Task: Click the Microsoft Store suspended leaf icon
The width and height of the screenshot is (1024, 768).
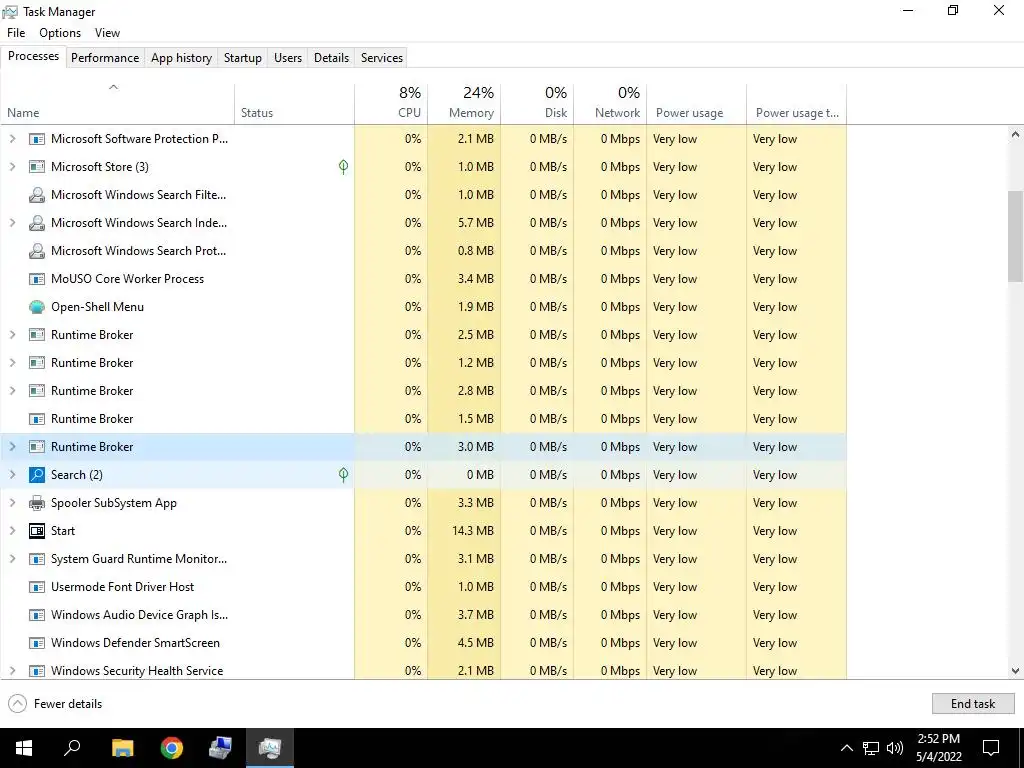Action: click(x=344, y=167)
